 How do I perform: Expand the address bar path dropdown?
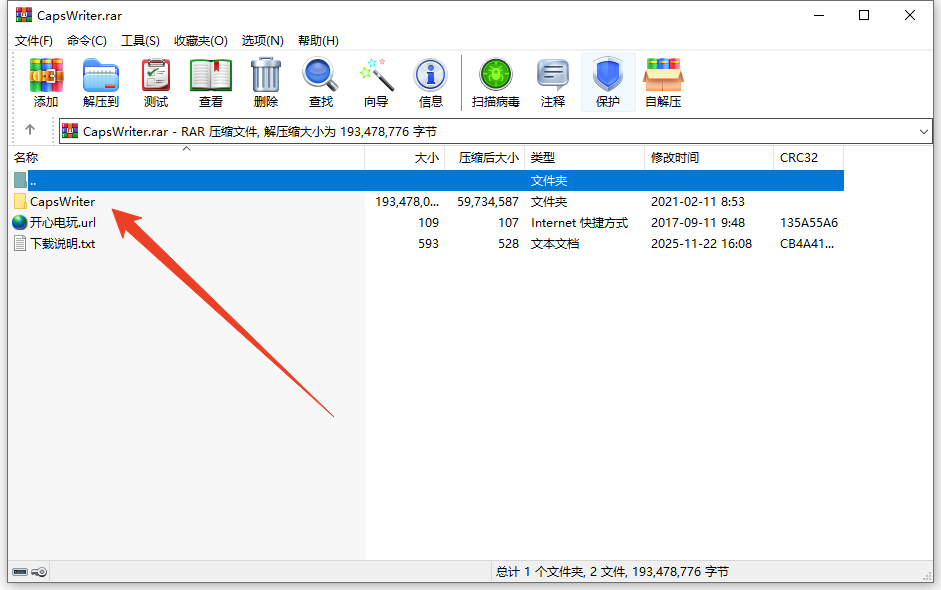[x=923, y=131]
